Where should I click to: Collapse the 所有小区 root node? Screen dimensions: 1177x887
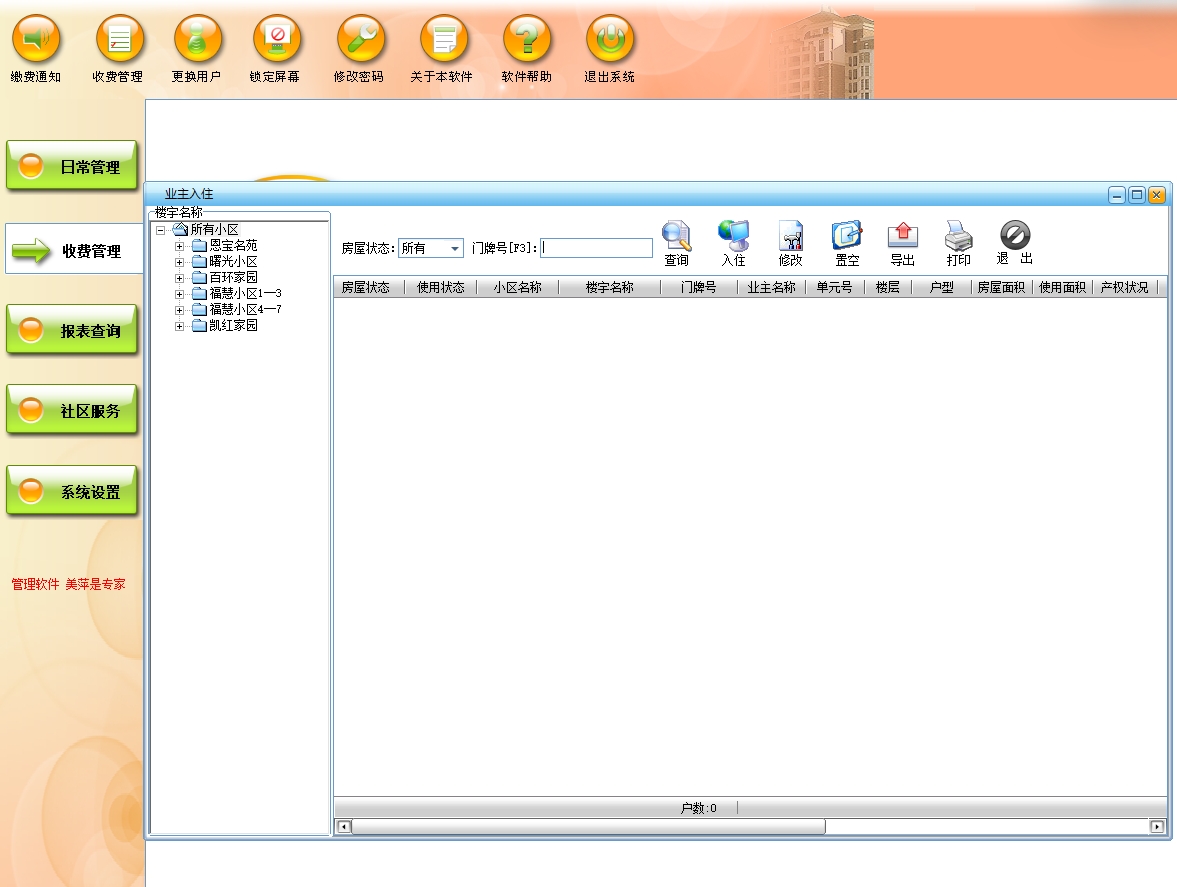coord(160,230)
